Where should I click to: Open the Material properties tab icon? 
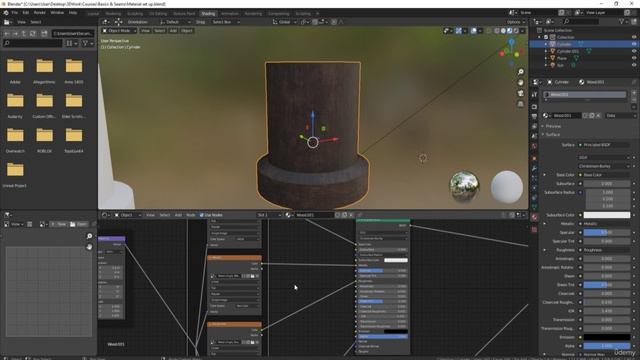534,217
